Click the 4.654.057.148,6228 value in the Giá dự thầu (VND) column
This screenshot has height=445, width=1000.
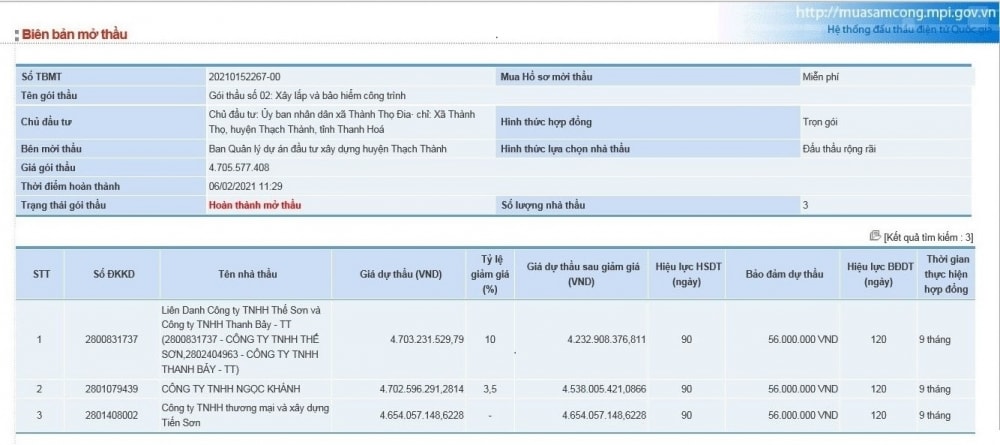[x=422, y=415]
